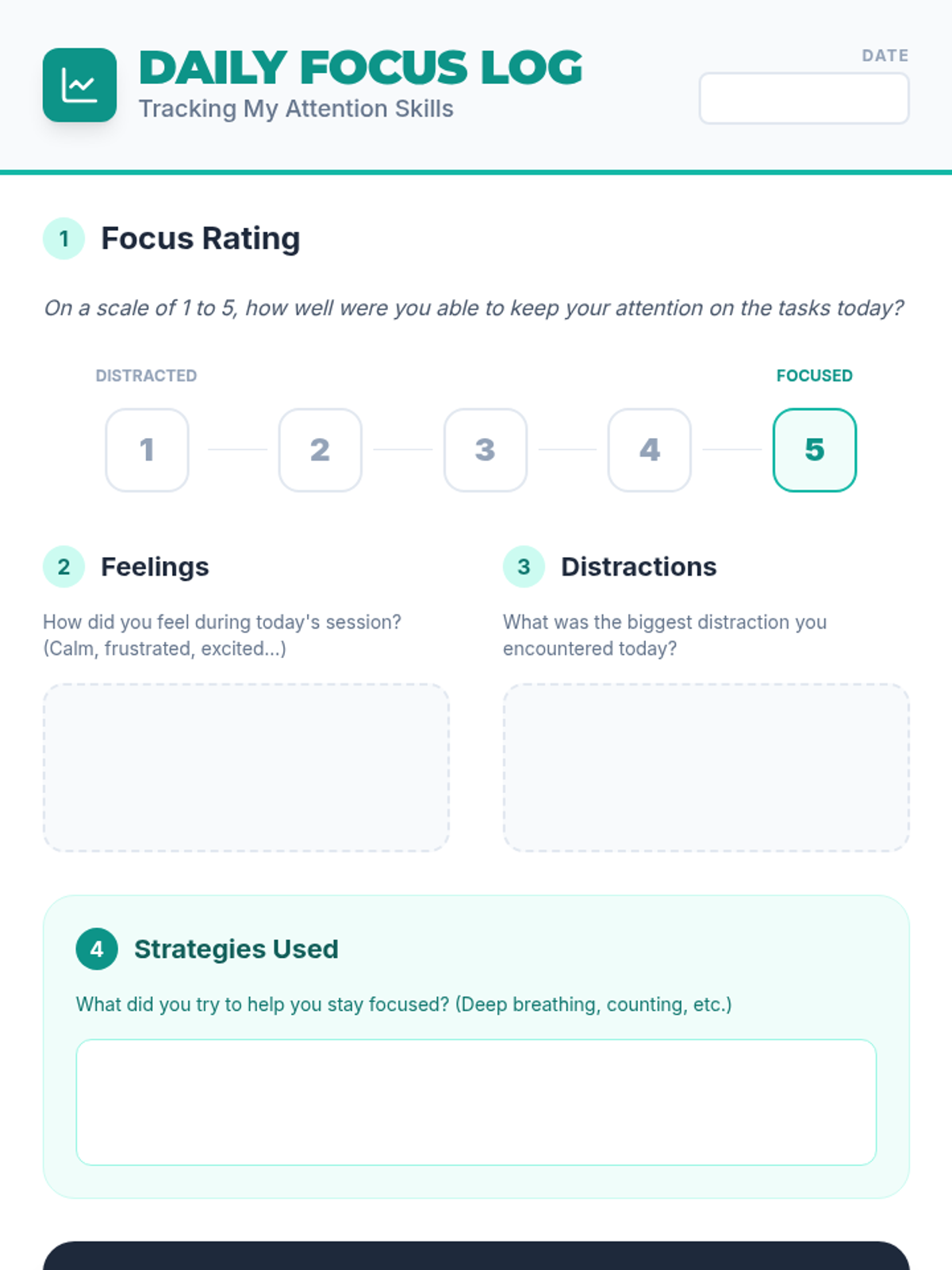Click the FOCUSED scale label
Image resolution: width=952 pixels, height=1270 pixels.
[814, 375]
